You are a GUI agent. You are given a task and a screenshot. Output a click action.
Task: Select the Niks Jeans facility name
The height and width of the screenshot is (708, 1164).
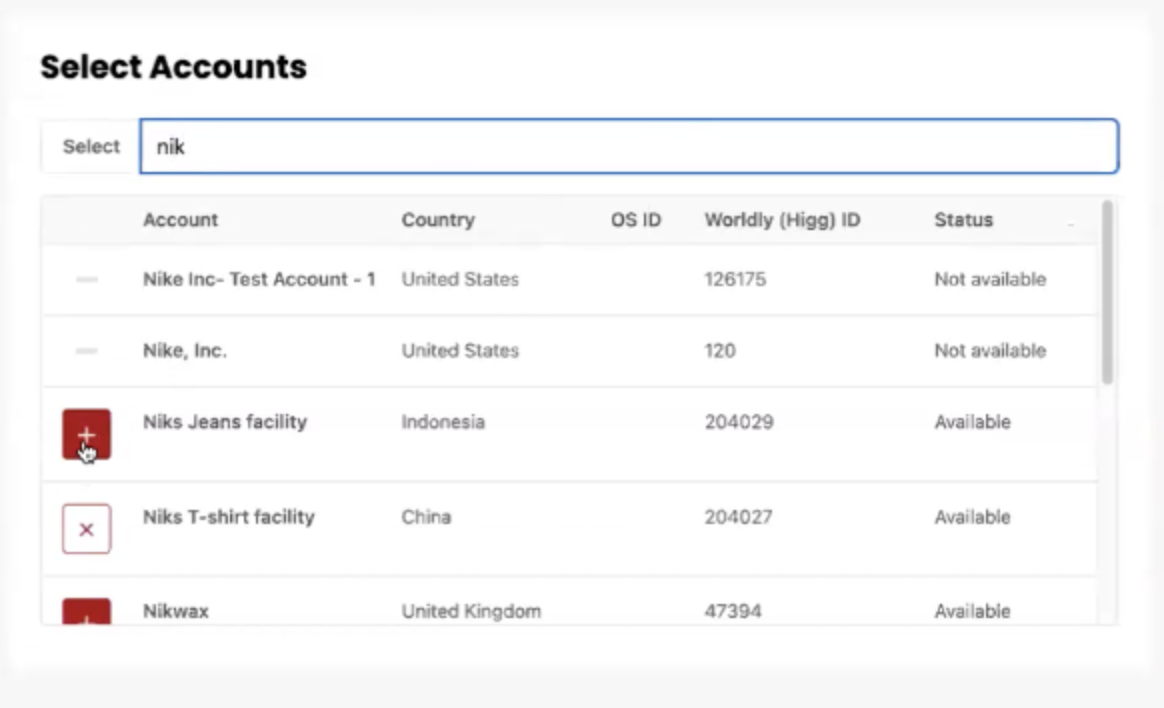[x=225, y=422]
